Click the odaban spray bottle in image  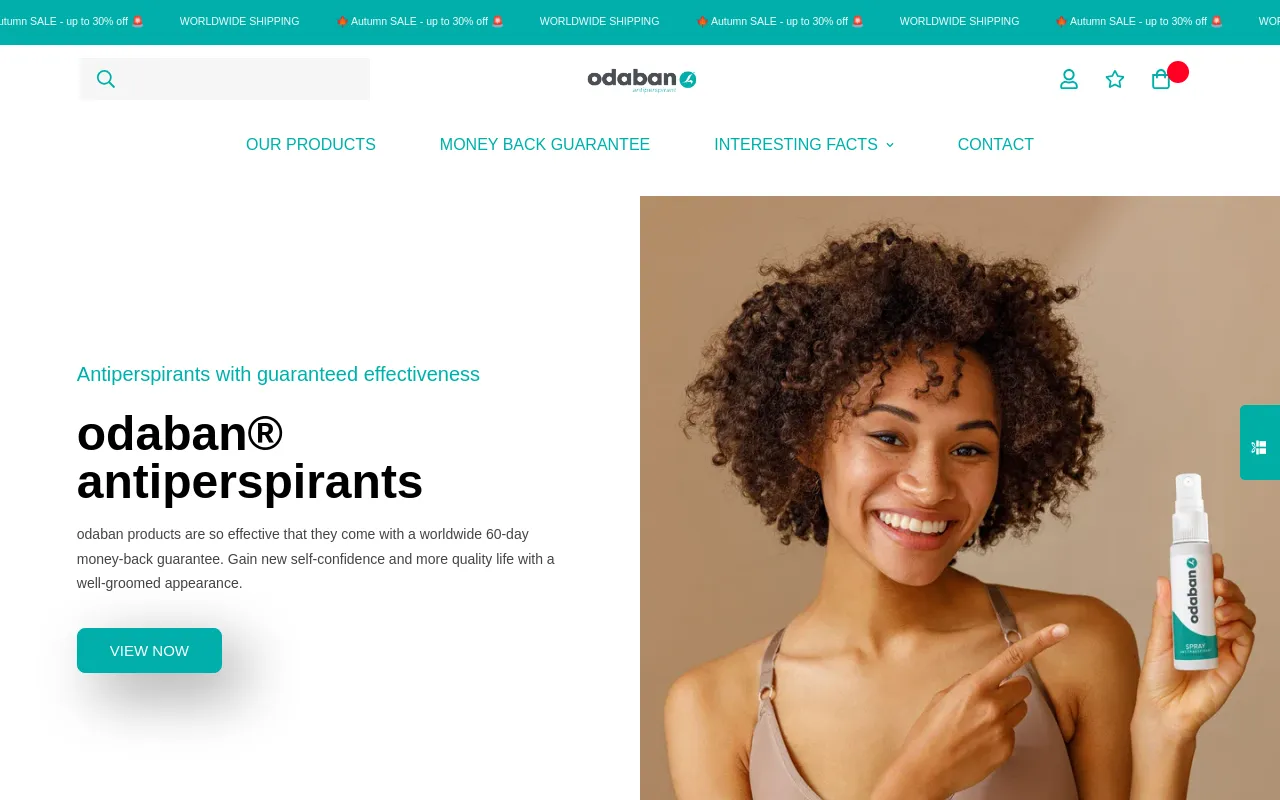pyautogui.click(x=1192, y=570)
